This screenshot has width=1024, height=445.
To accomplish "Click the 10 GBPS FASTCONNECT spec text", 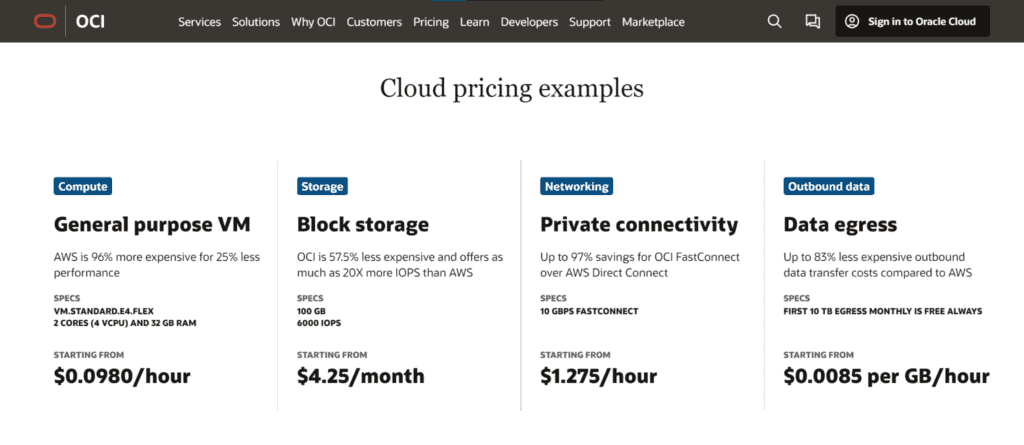I will click(589, 311).
